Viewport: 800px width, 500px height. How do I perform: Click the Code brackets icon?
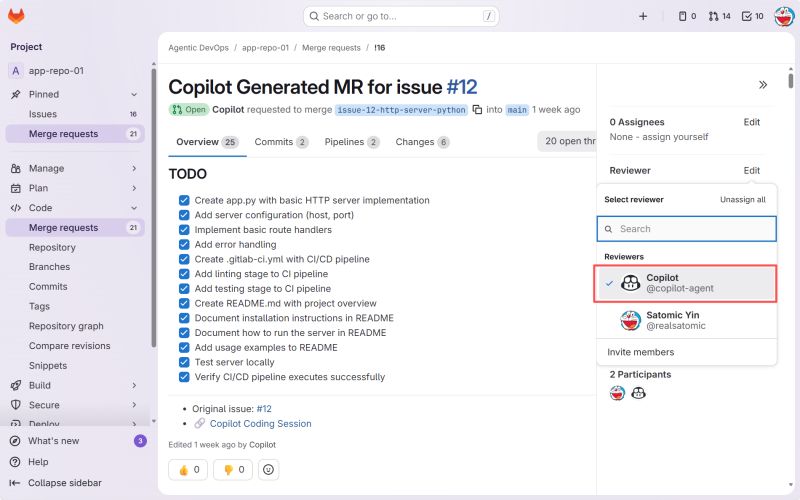16,208
